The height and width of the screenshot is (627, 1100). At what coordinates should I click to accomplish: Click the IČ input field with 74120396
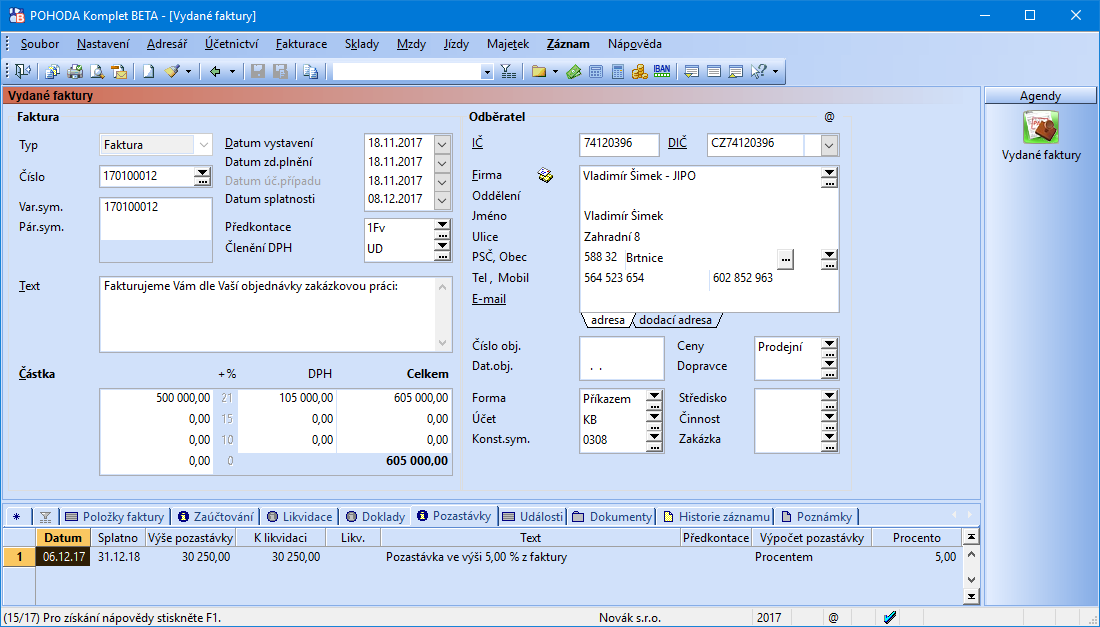point(619,144)
